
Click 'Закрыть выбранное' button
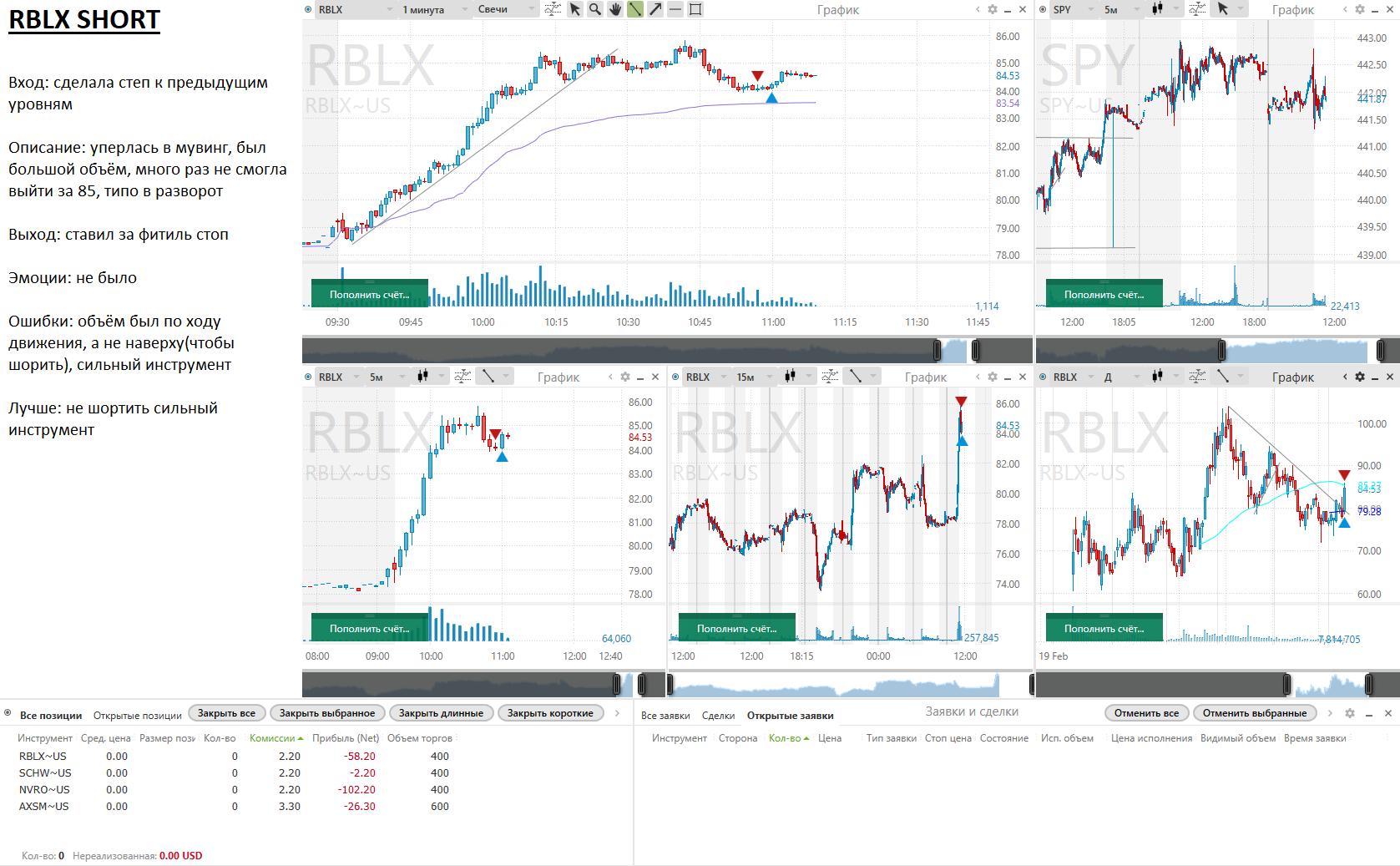coord(327,713)
